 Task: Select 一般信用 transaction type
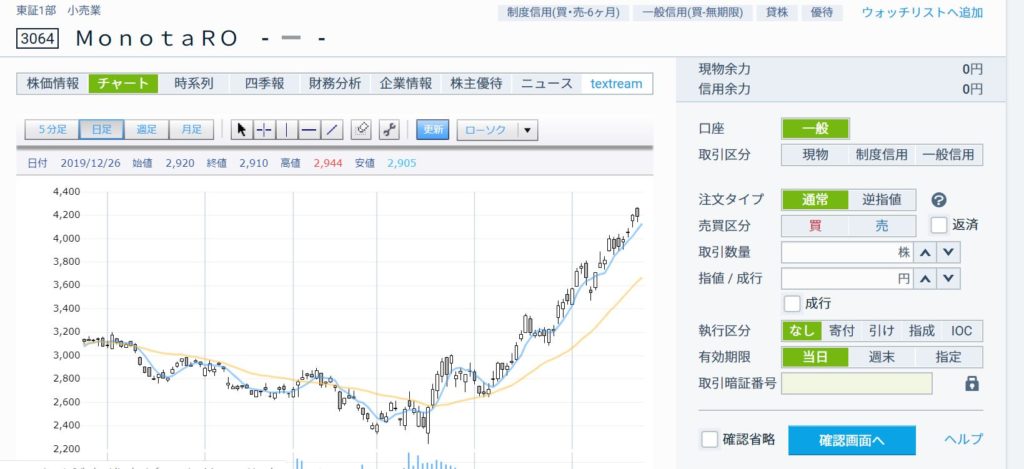(948, 155)
